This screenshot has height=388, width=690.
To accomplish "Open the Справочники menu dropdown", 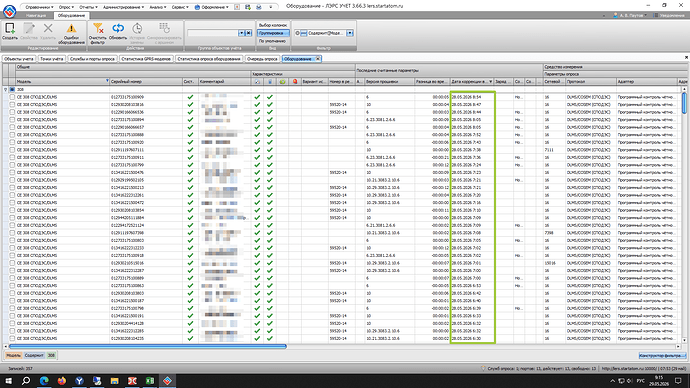I will (x=39, y=7).
